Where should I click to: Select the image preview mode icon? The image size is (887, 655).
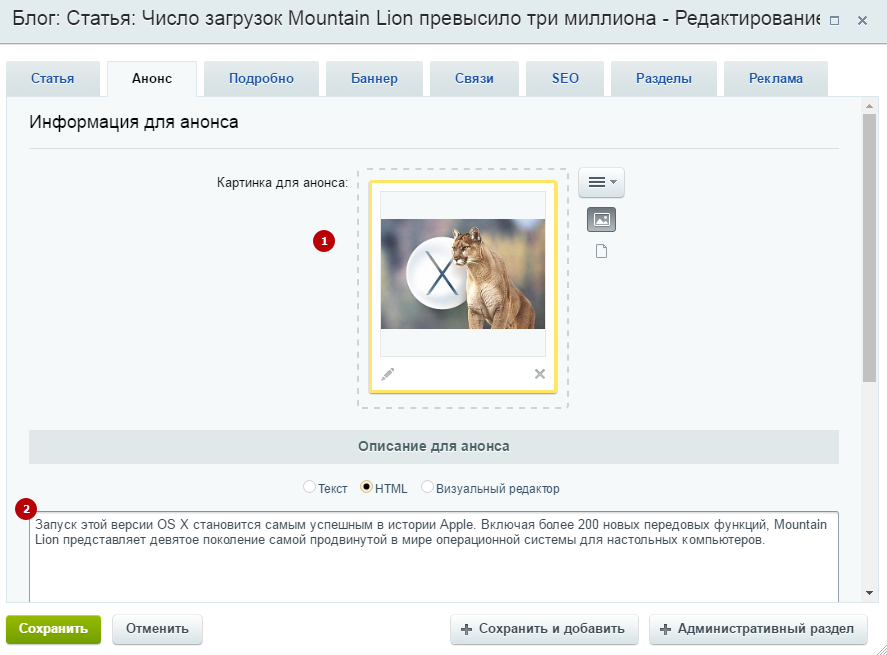coord(601,219)
